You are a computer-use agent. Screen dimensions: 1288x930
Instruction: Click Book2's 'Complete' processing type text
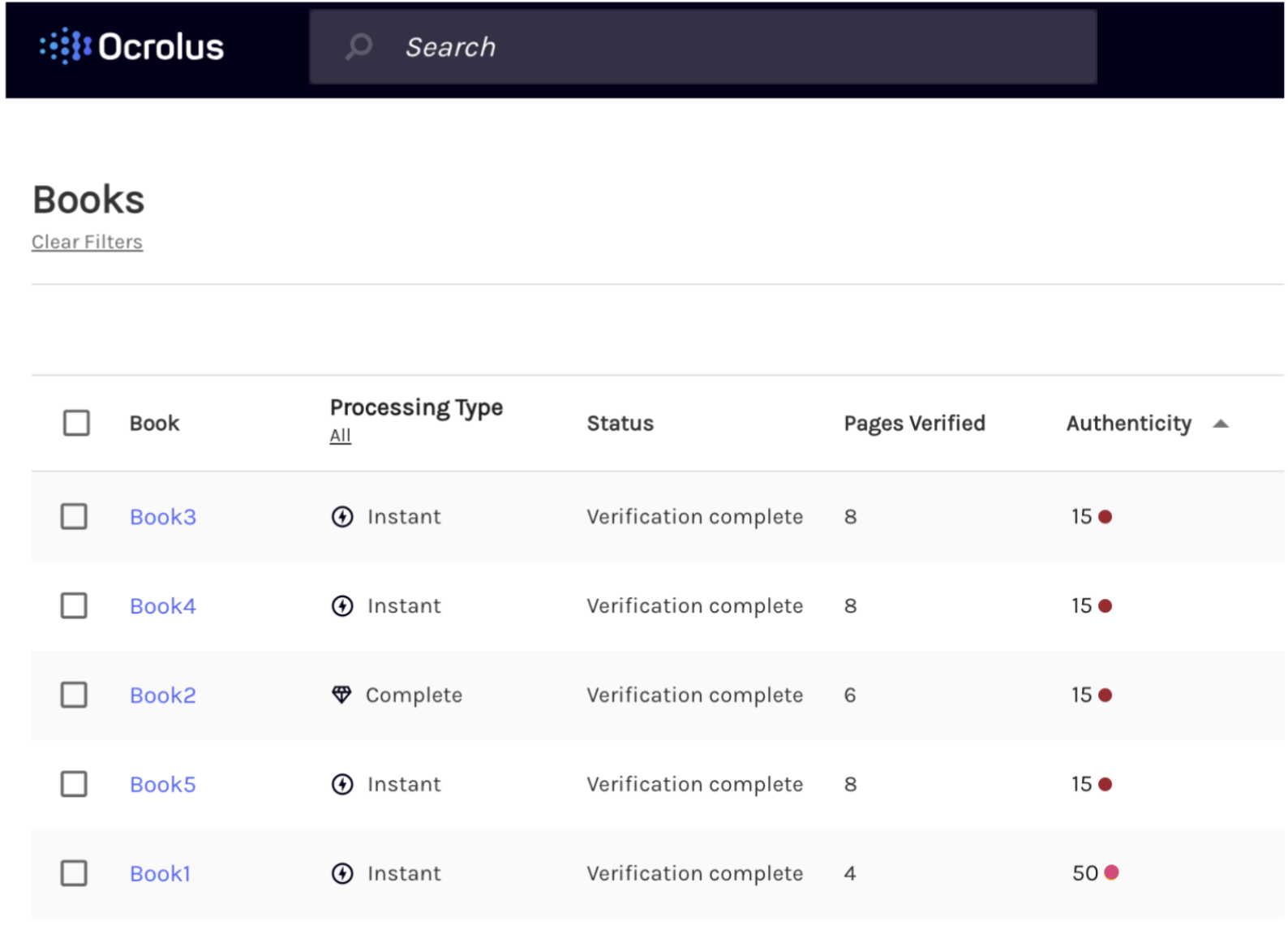(414, 695)
